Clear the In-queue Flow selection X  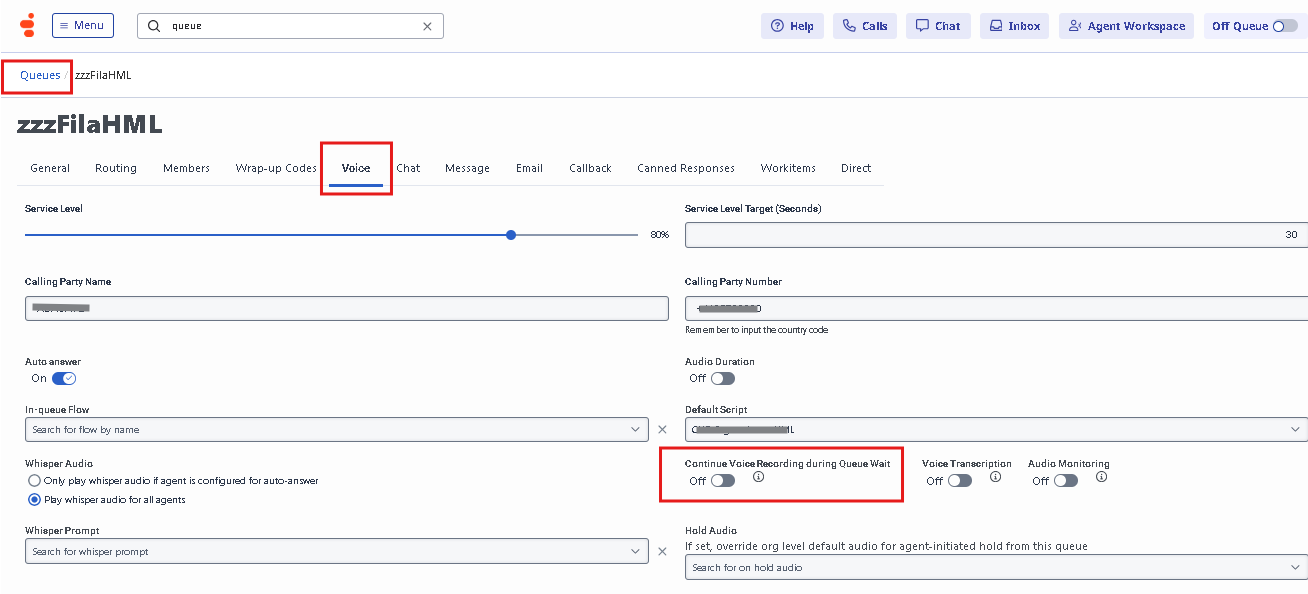tap(661, 429)
